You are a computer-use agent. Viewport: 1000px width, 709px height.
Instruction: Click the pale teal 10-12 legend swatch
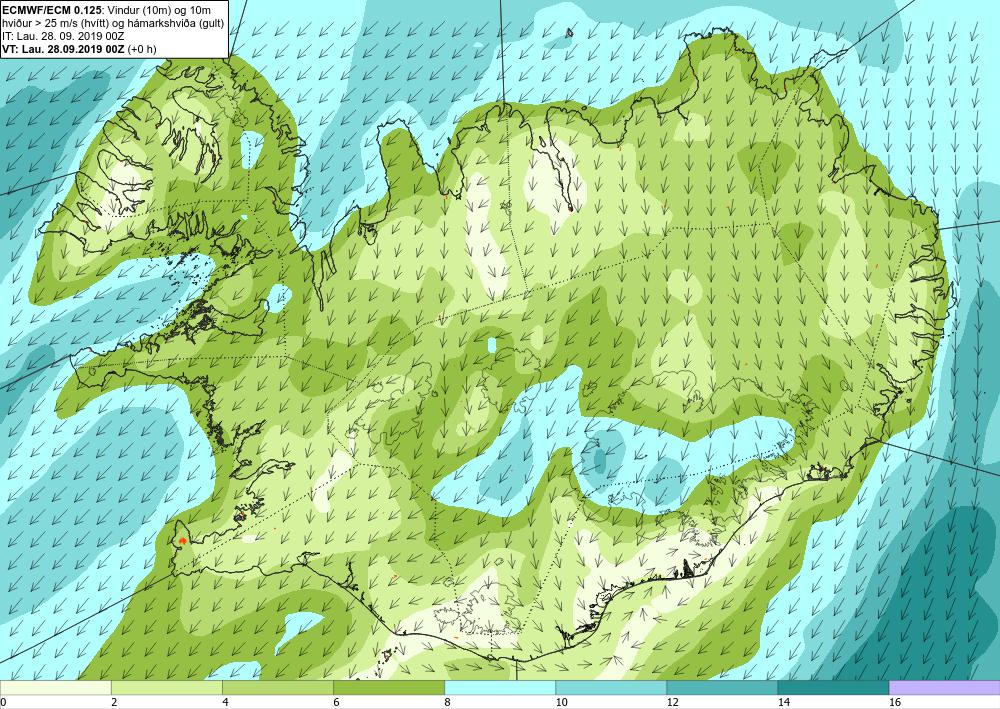(611, 687)
